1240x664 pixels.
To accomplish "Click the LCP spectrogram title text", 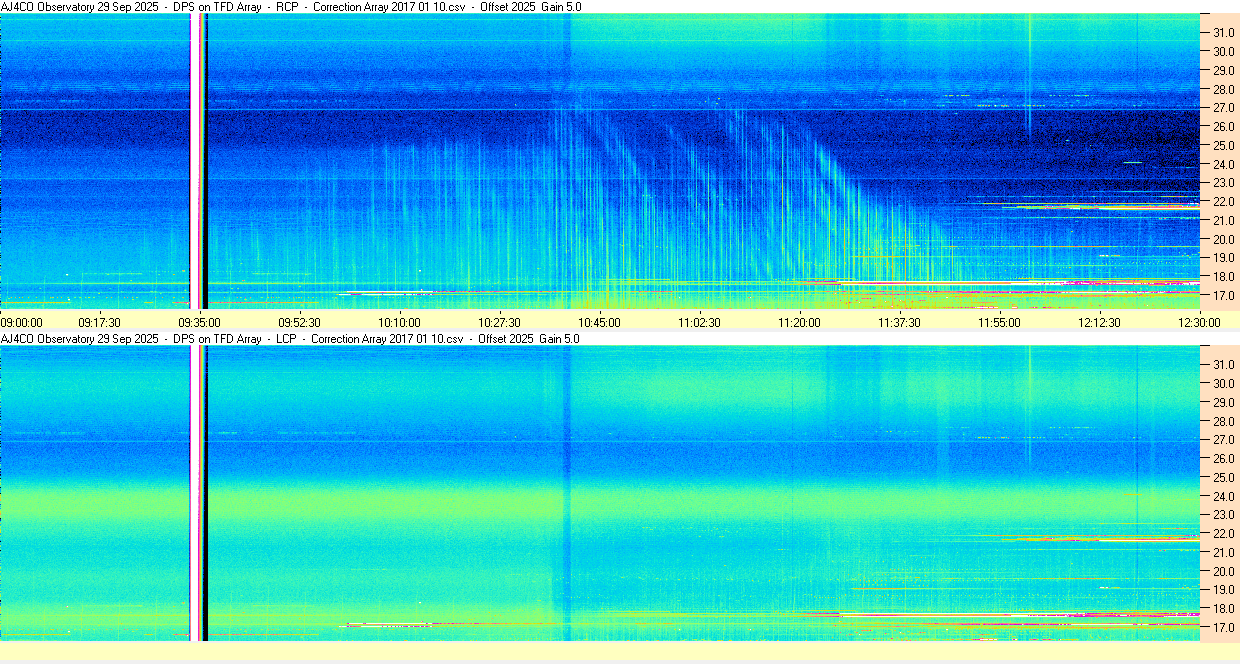I will [290, 339].
